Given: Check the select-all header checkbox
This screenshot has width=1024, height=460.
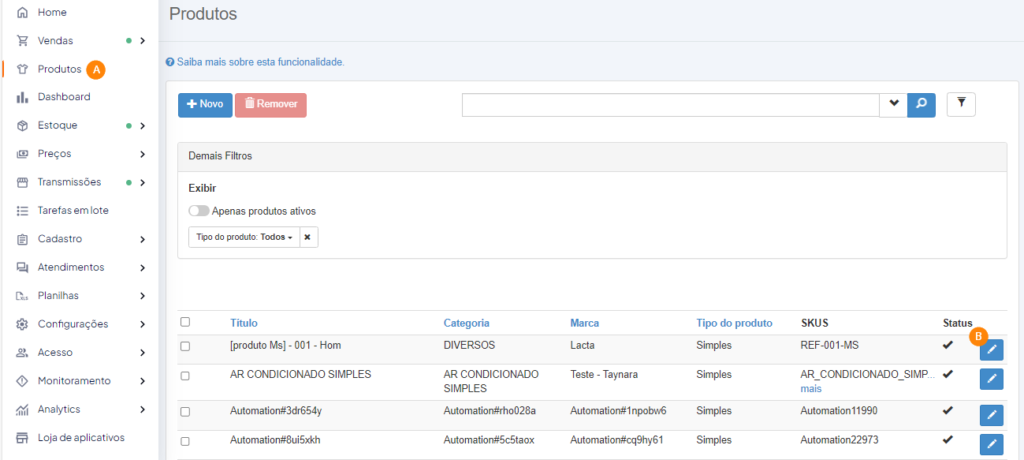Looking at the screenshot, I should click(185, 322).
